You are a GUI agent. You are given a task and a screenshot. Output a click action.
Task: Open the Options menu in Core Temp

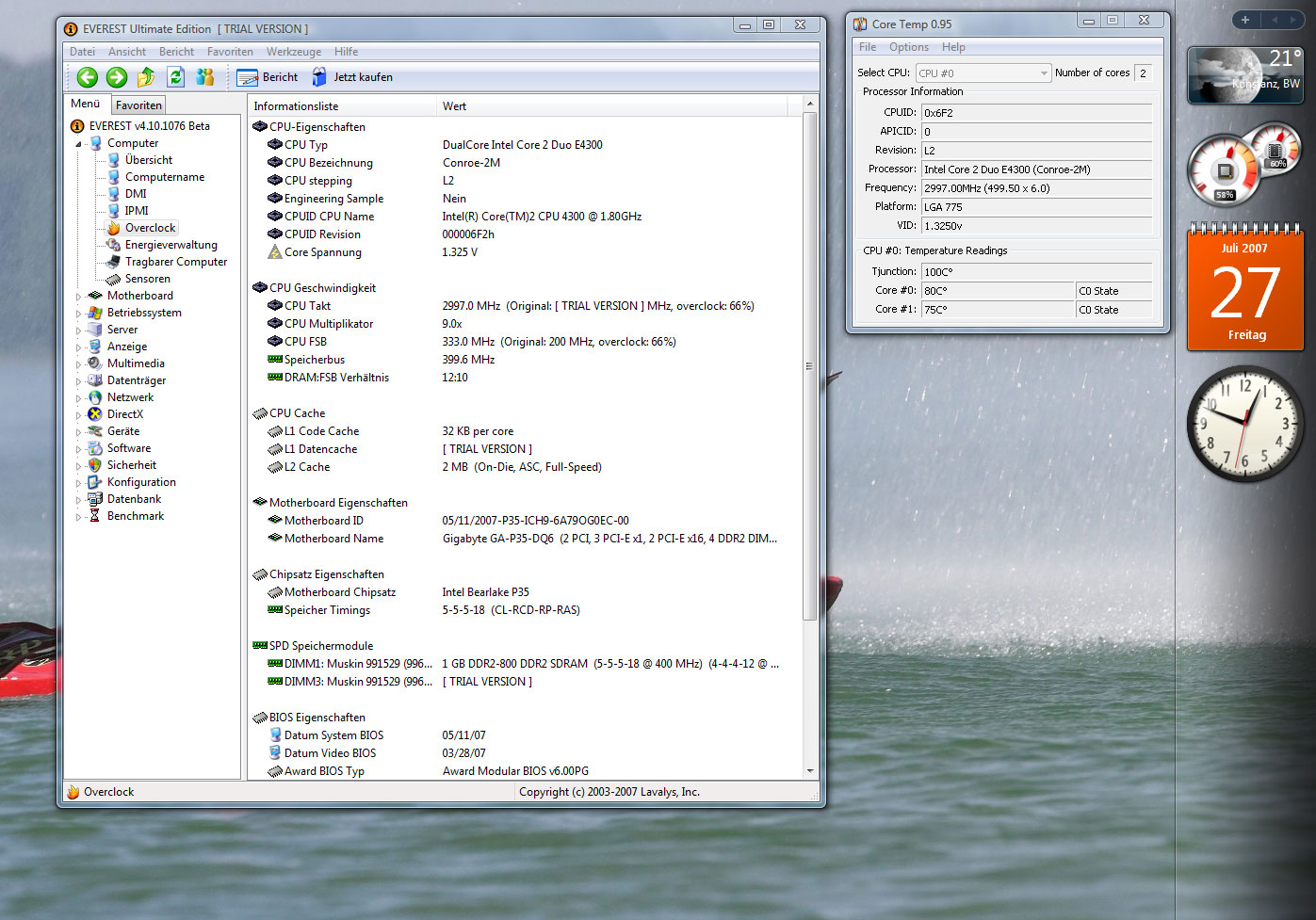pyautogui.click(x=909, y=47)
